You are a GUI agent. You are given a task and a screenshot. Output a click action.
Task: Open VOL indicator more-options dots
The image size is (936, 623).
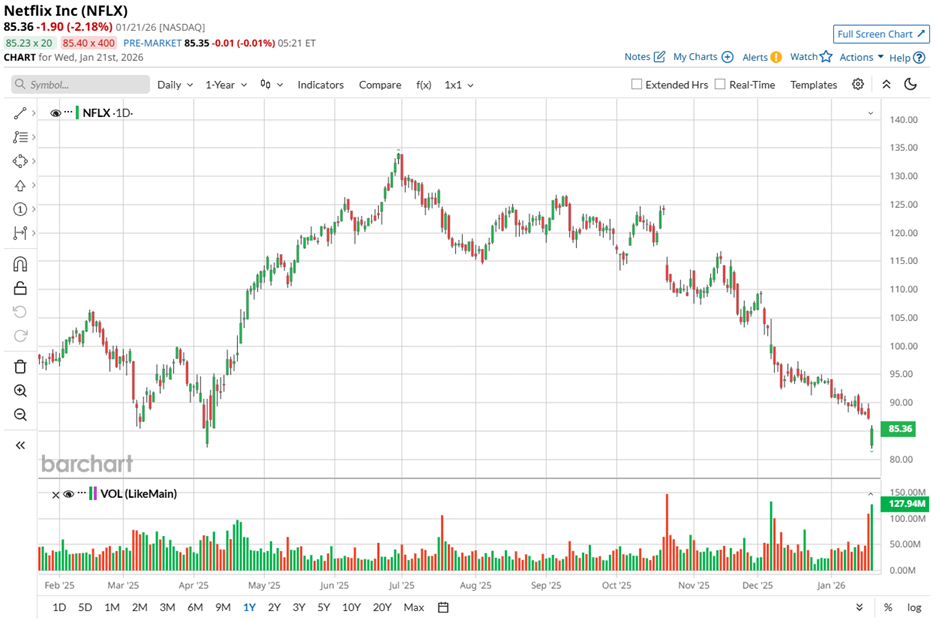[x=82, y=494]
